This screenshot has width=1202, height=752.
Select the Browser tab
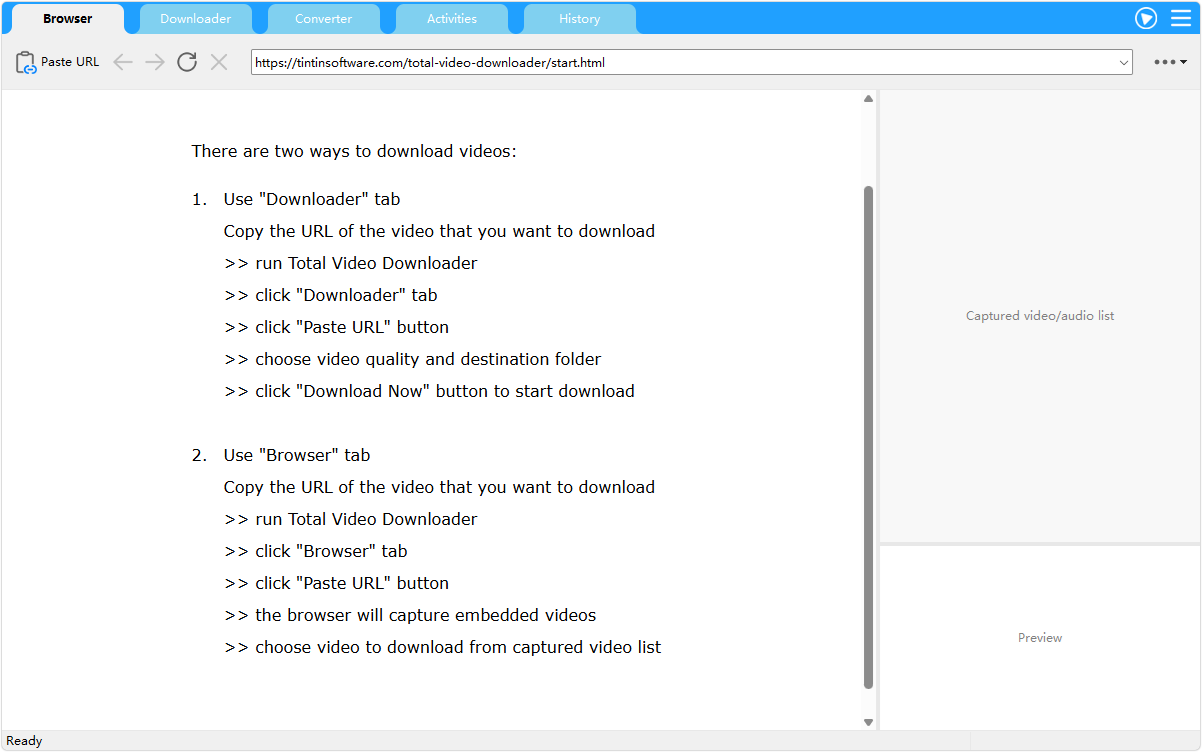pos(68,19)
